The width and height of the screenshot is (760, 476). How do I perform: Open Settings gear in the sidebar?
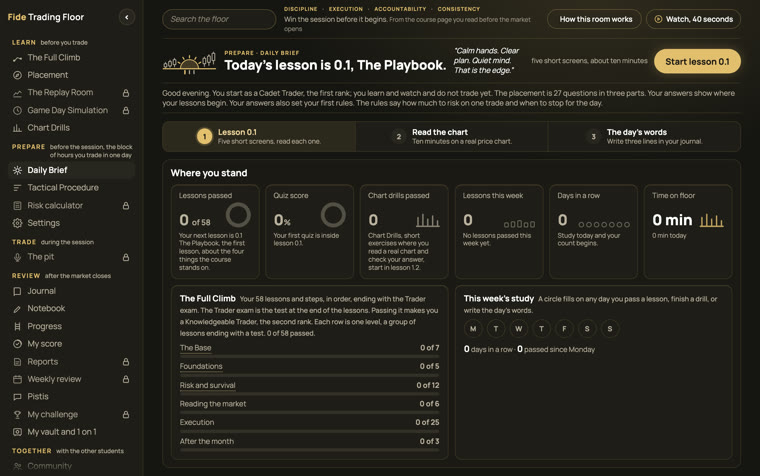pos(17,223)
